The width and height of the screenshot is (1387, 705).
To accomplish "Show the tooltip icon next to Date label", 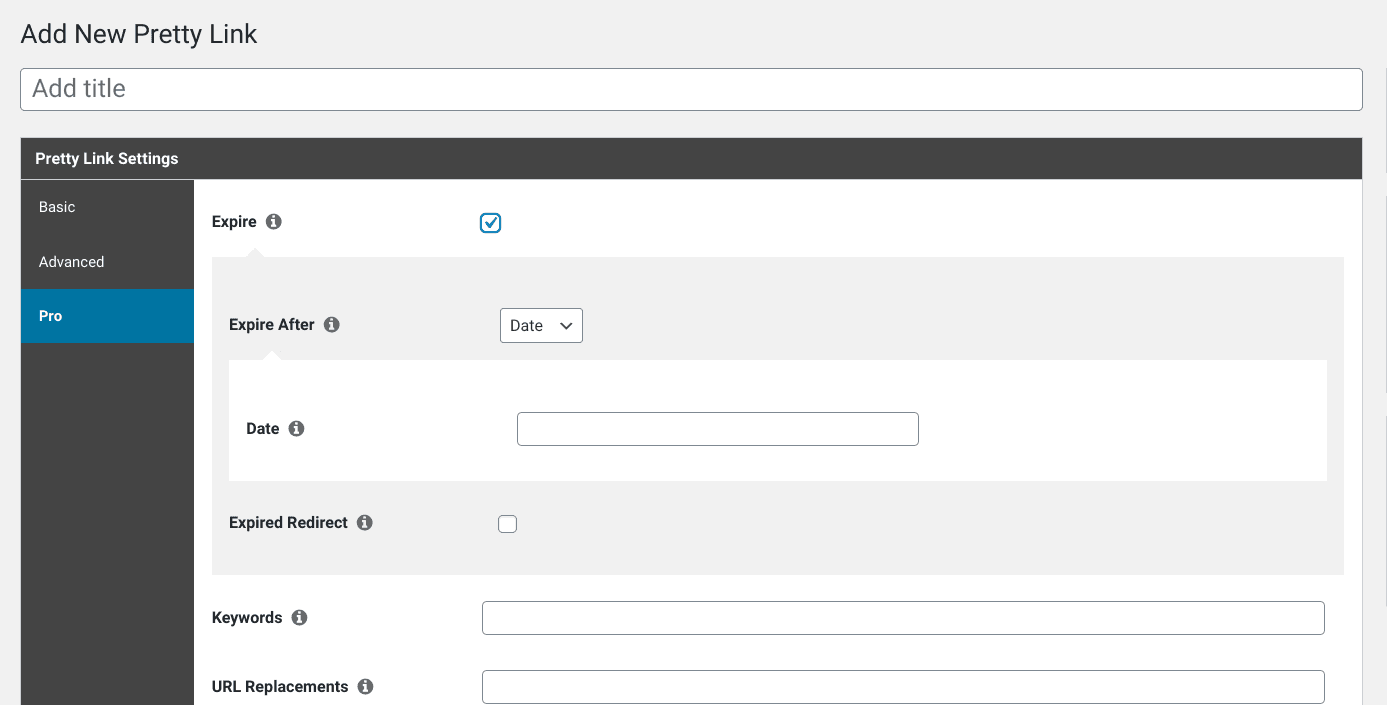I will pos(296,429).
